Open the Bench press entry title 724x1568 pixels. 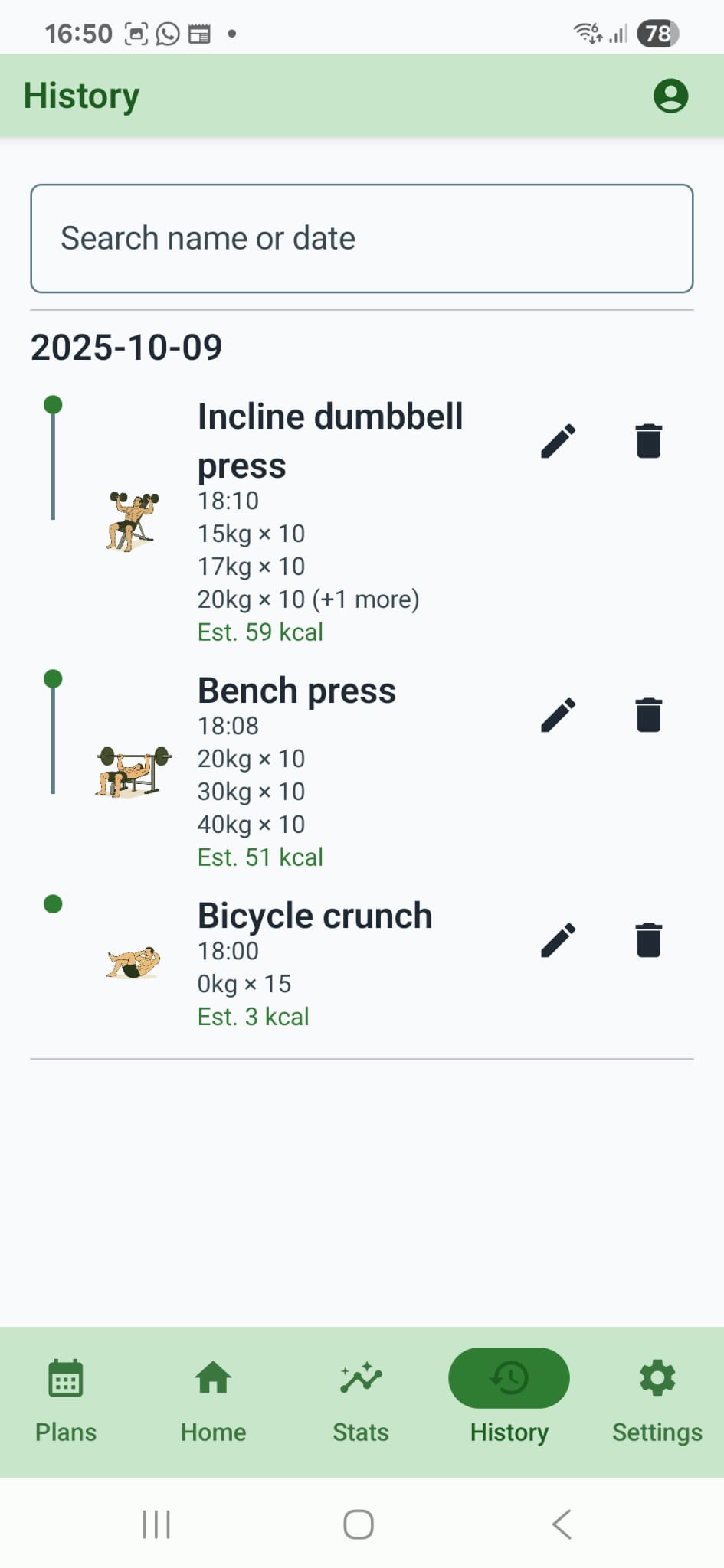[x=296, y=691]
